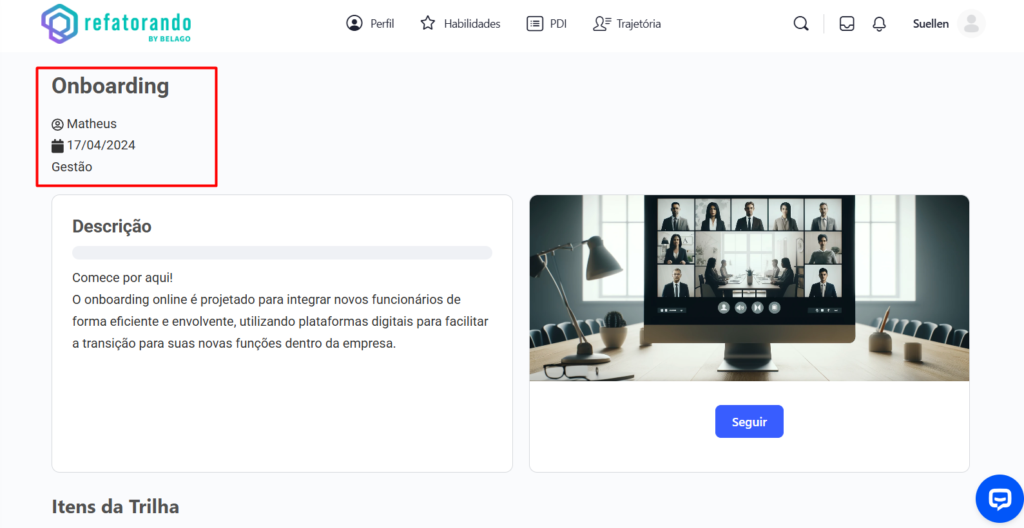Click the refatorando hexagon logo

pyautogui.click(x=59, y=24)
